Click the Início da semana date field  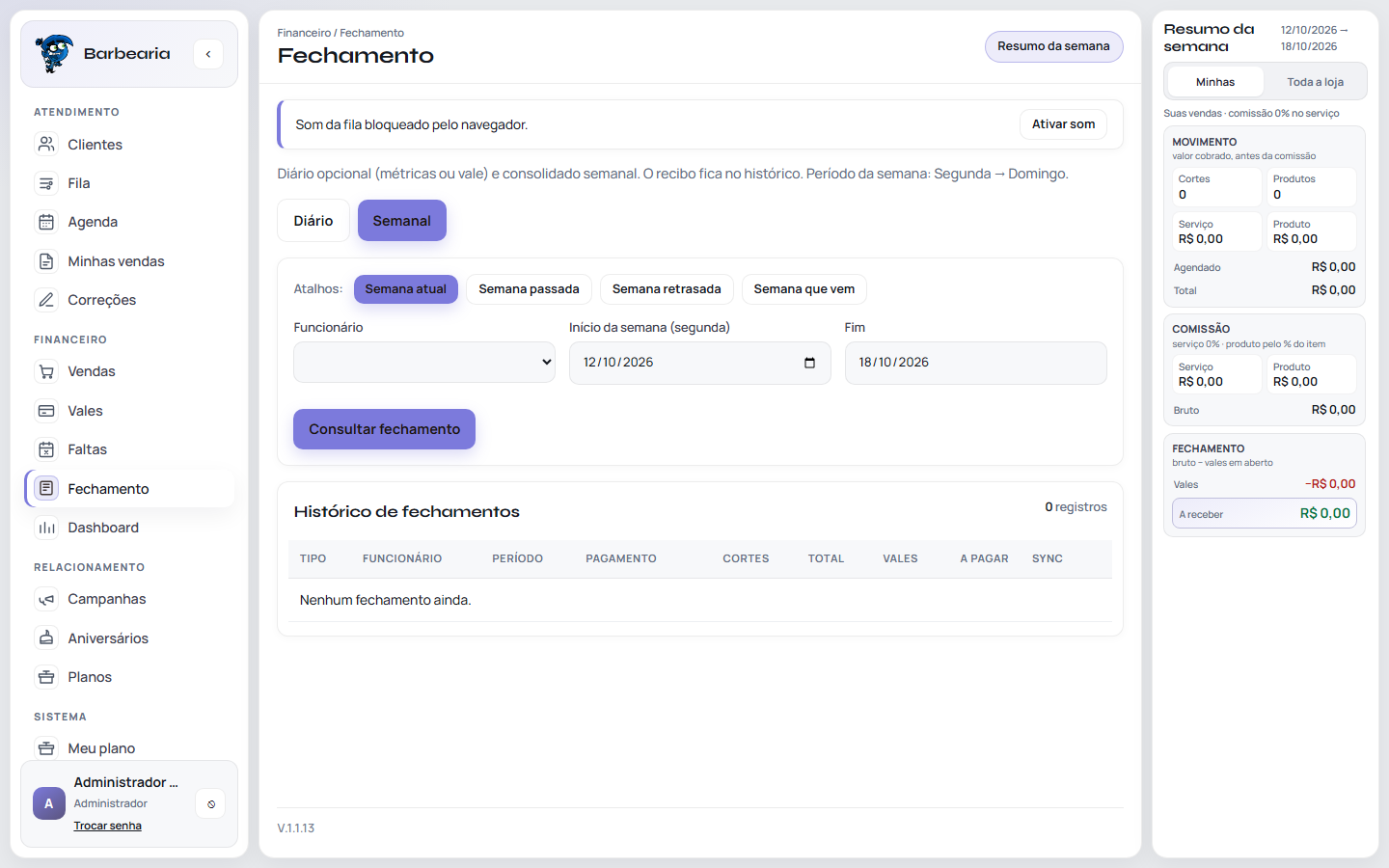coord(700,363)
